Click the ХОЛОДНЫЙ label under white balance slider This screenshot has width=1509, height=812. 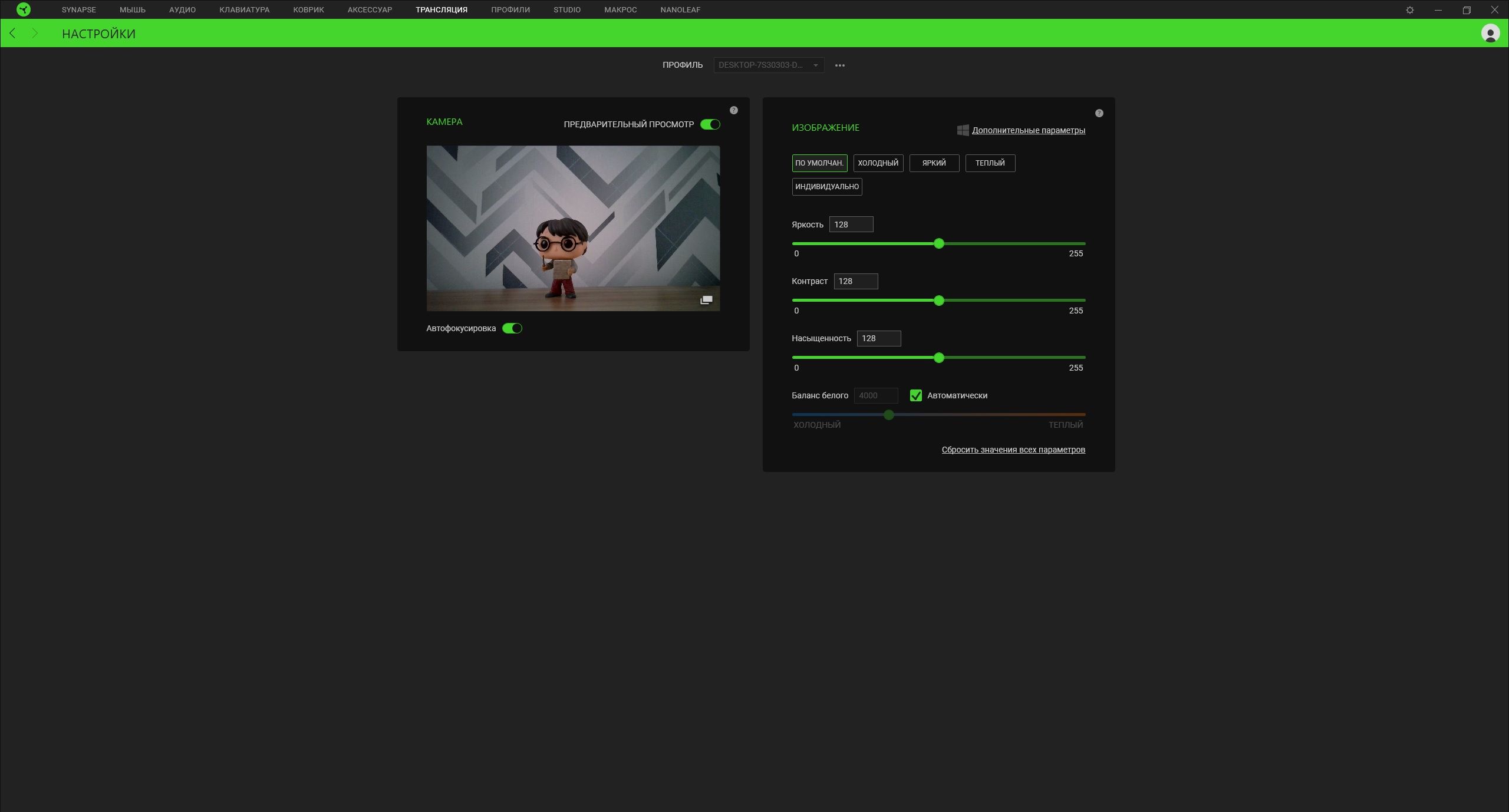point(817,425)
